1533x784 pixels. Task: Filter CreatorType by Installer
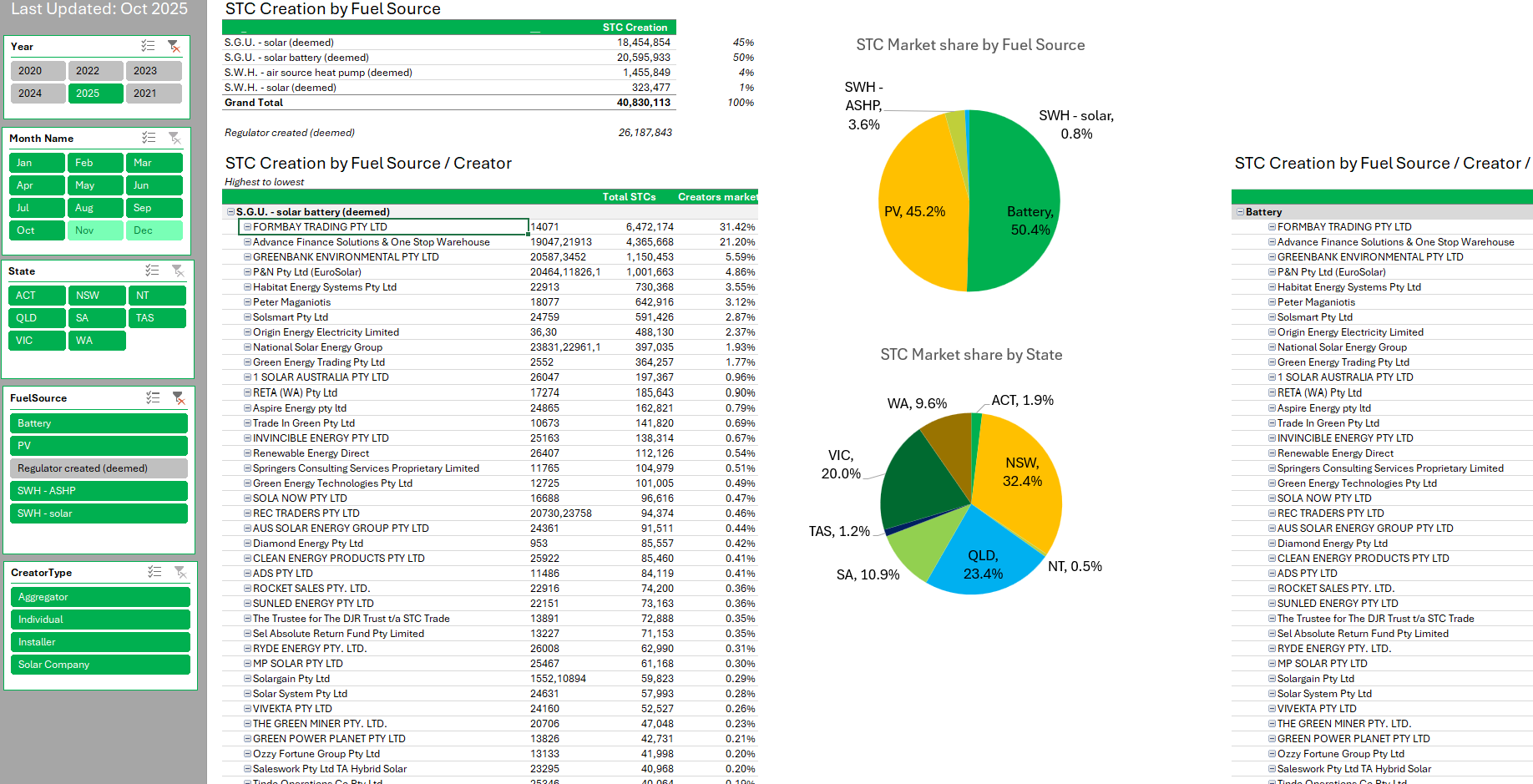coord(100,642)
